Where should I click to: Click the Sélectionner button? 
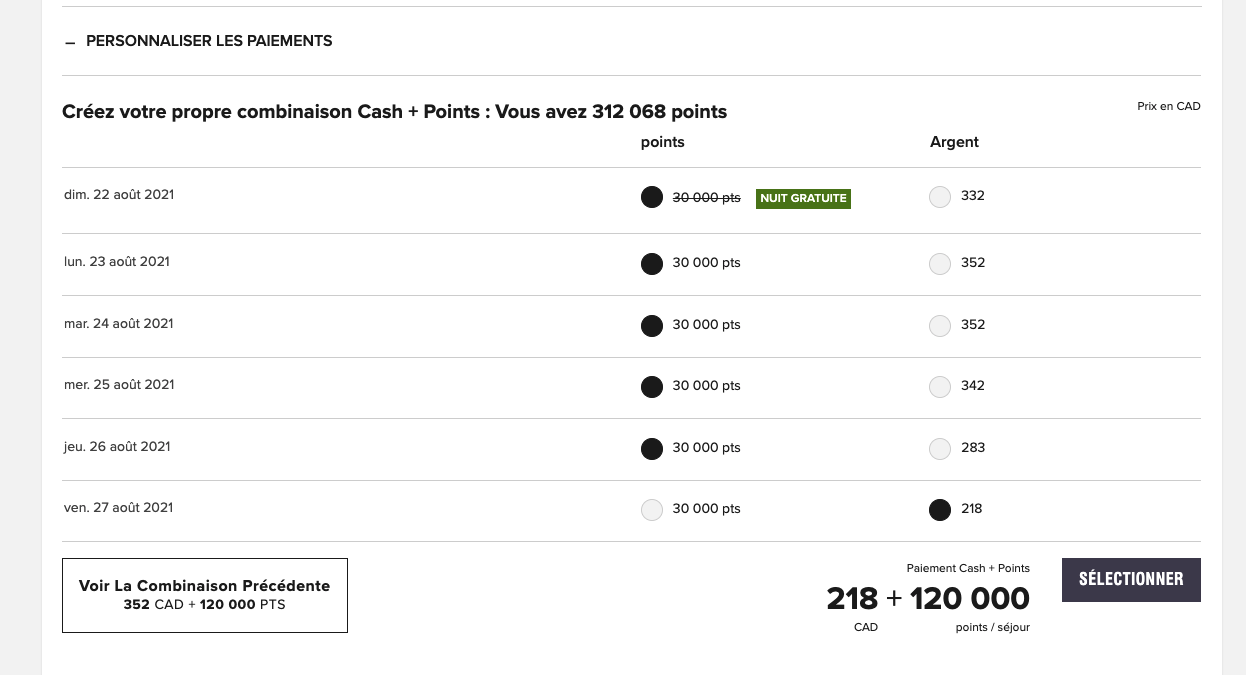1131,580
